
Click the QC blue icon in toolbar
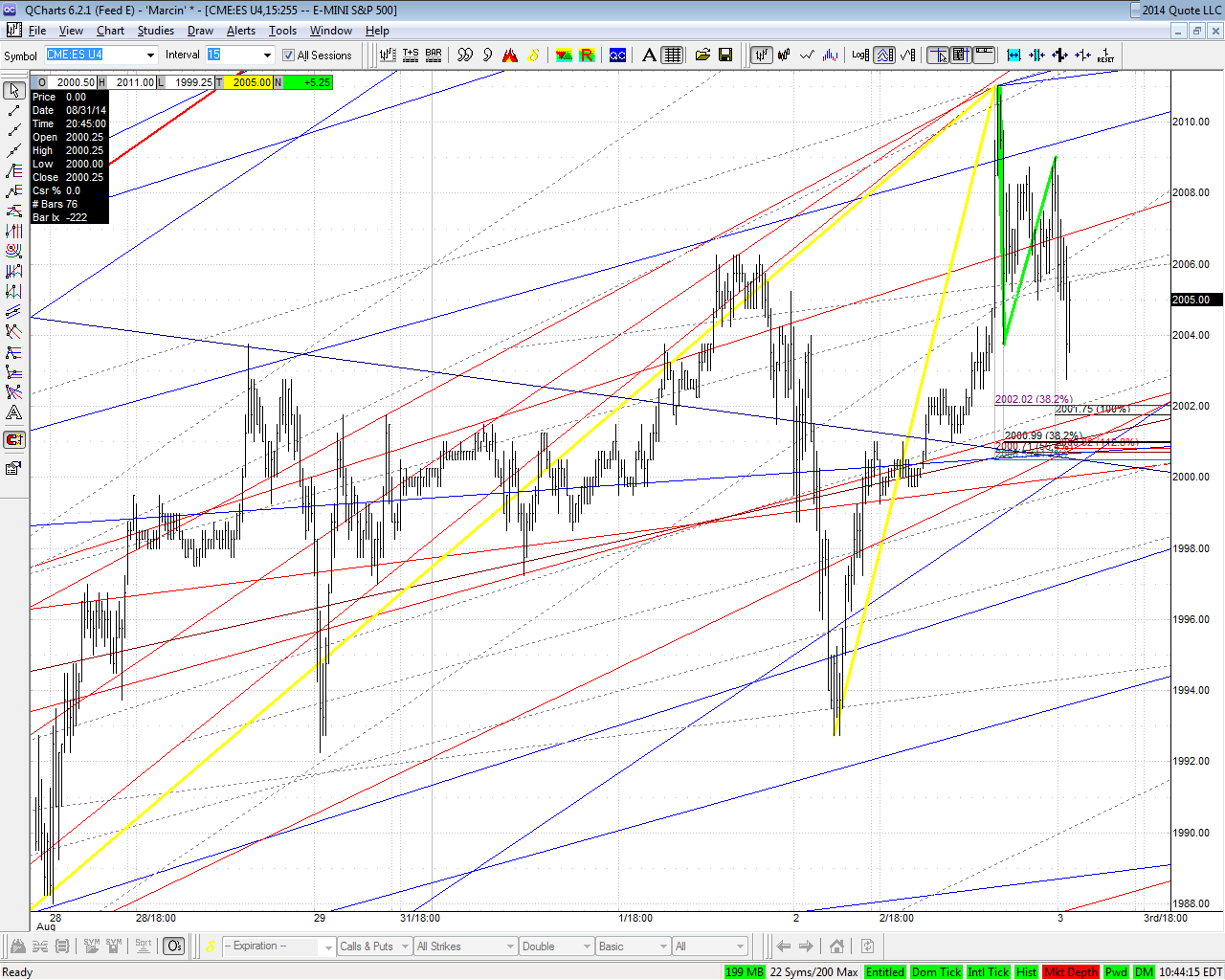[x=618, y=56]
